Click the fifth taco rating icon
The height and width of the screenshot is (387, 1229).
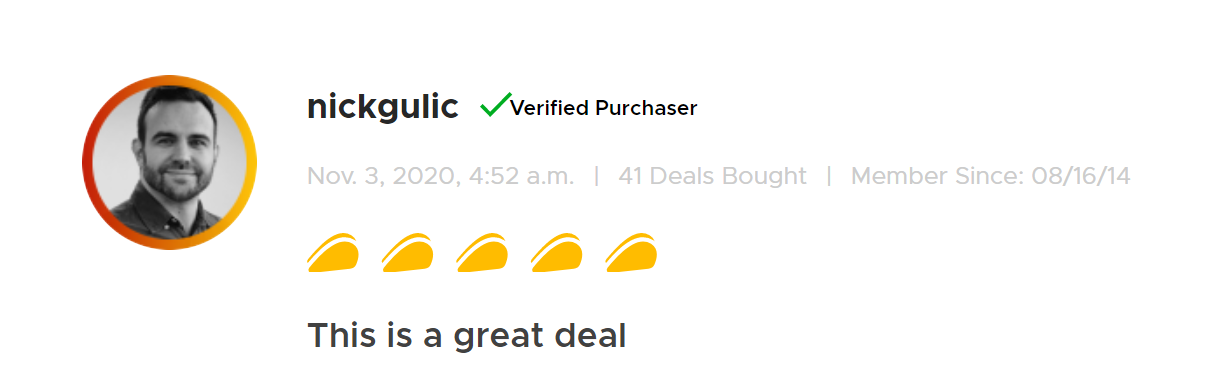pyautogui.click(x=631, y=252)
